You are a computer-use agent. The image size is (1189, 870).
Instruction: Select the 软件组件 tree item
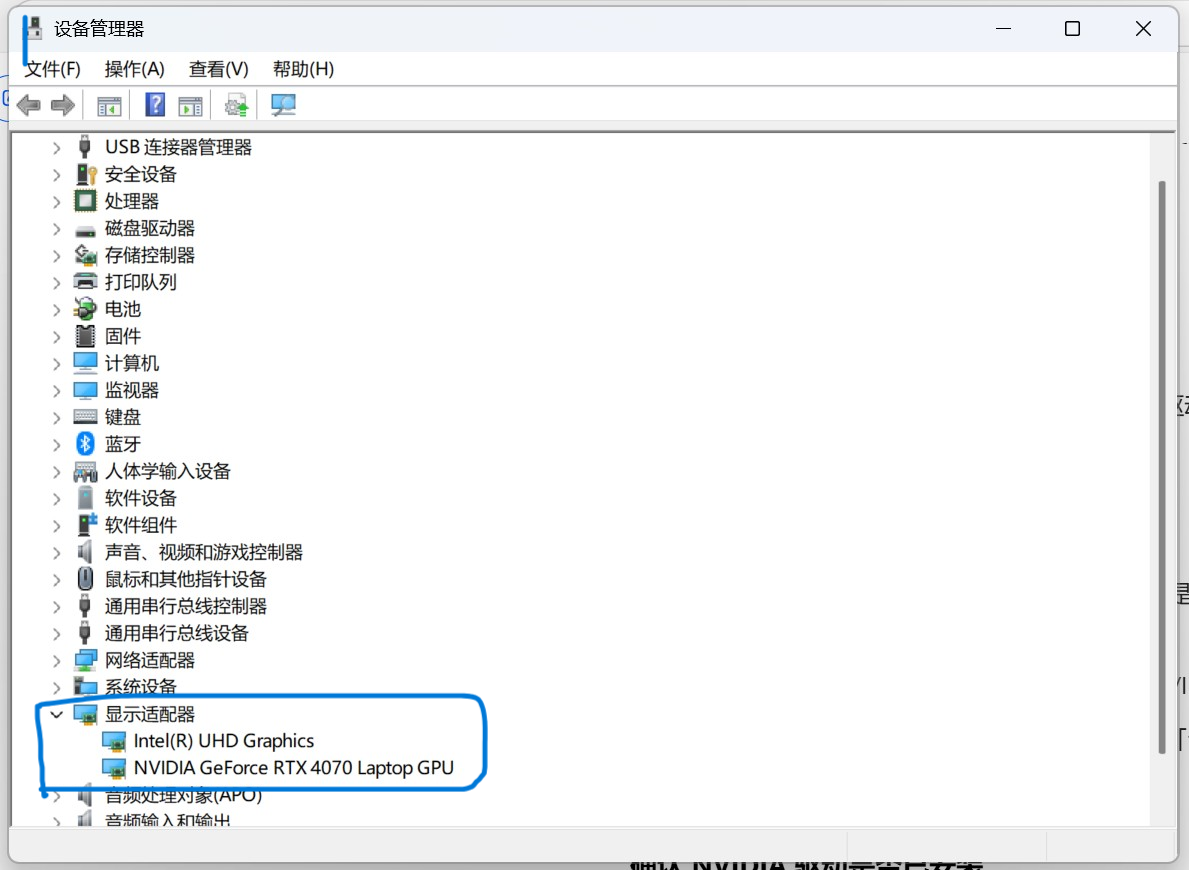pyautogui.click(x=140, y=525)
